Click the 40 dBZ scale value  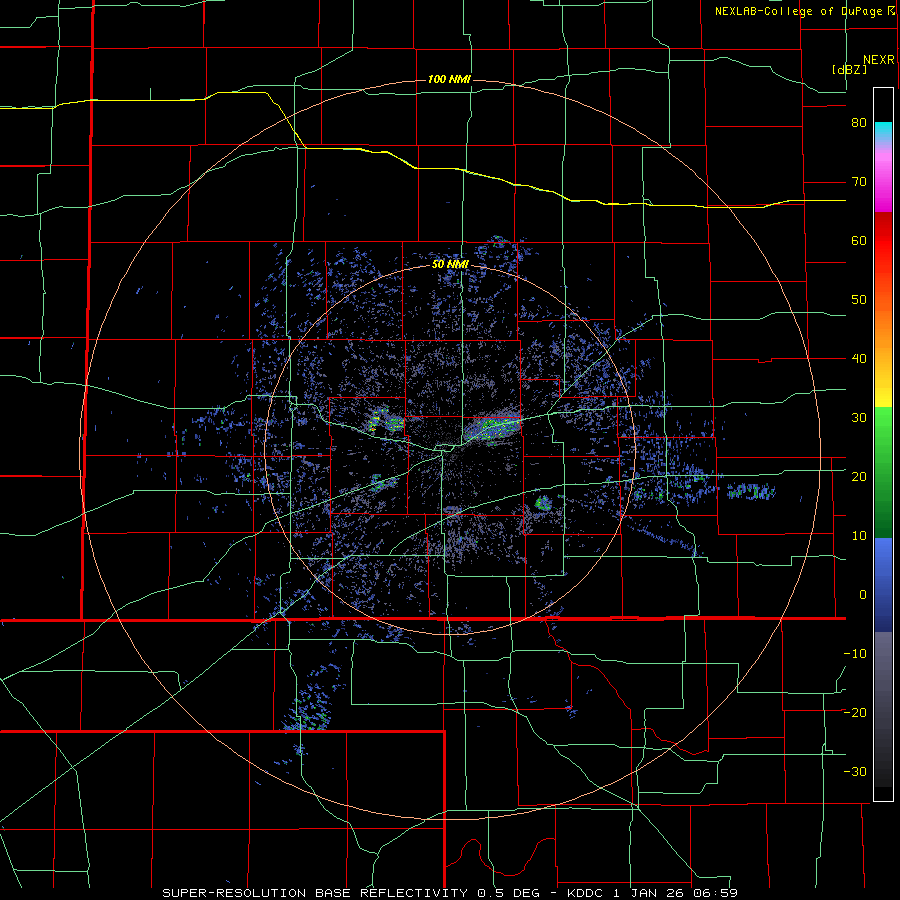[x=859, y=359]
